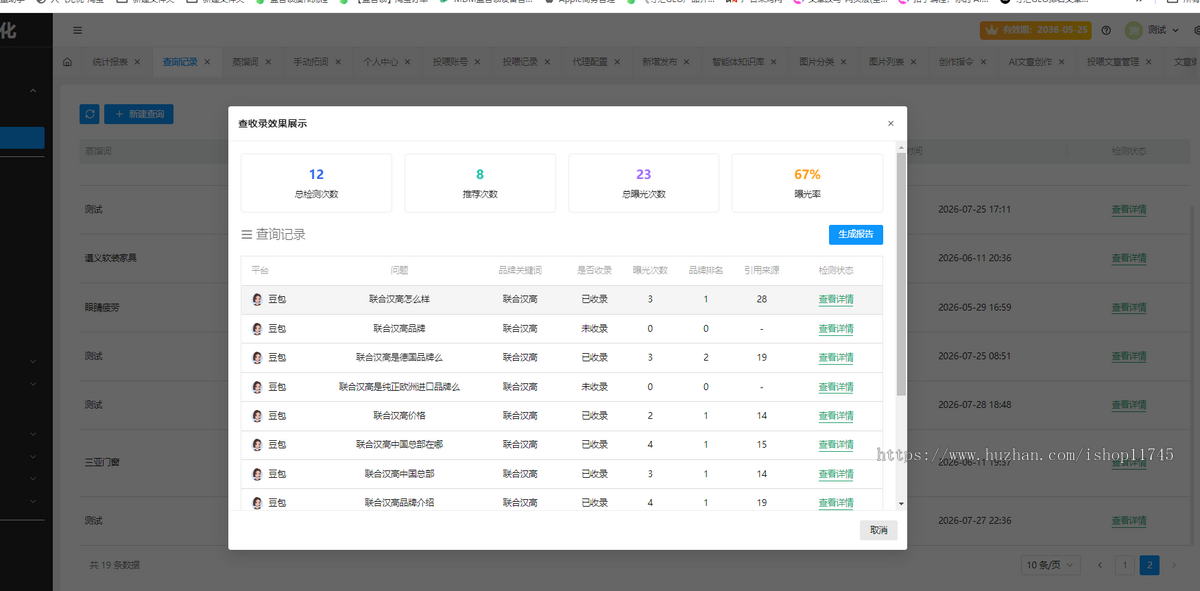Screen dimensions: 1200x591
Task: Open 查看详情 for 联合汉高价格
Action: coord(836,416)
